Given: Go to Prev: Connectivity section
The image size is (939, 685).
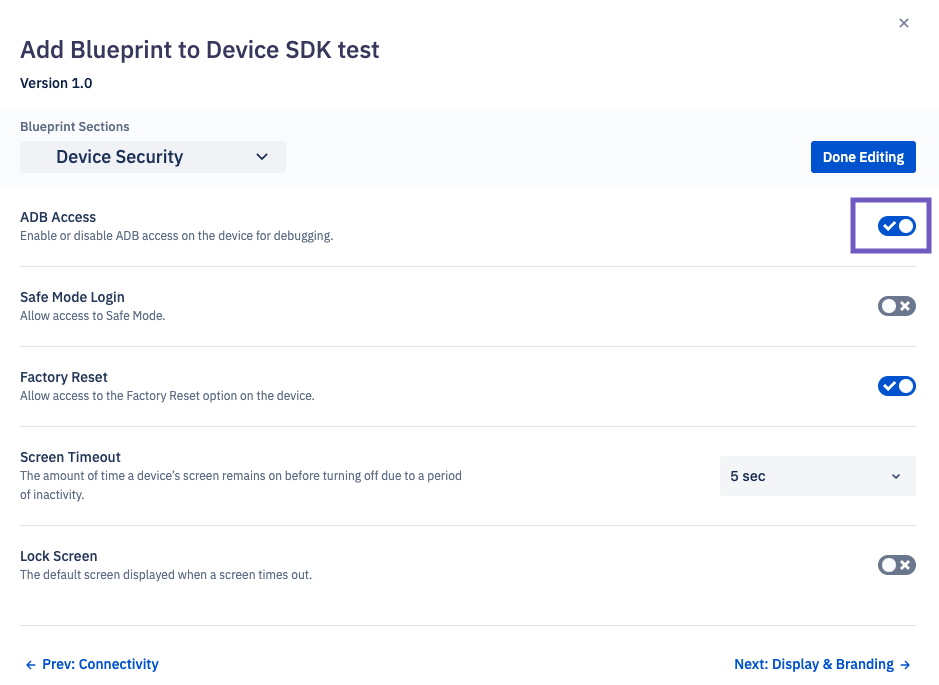Looking at the screenshot, I should [92, 664].
